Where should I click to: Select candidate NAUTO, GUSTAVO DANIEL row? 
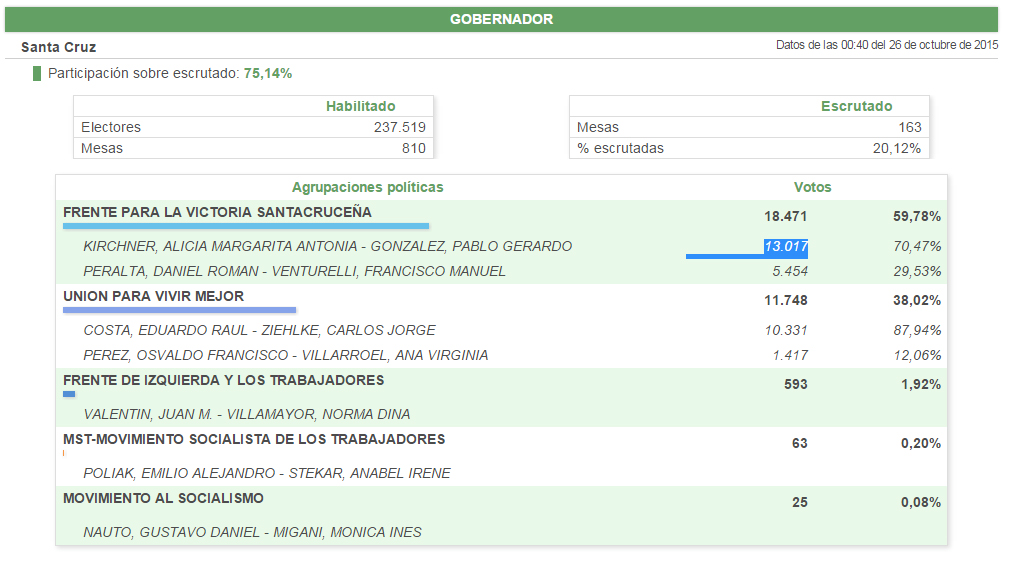(252, 532)
